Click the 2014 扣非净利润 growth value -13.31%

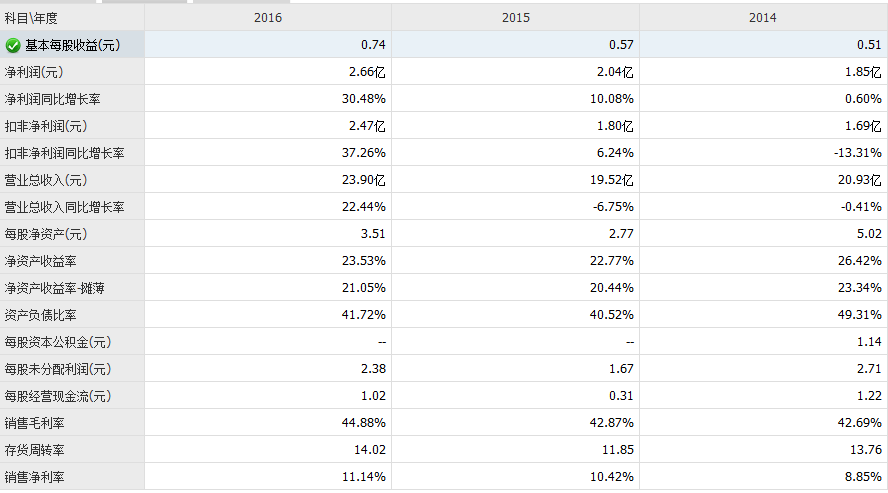coord(857,153)
